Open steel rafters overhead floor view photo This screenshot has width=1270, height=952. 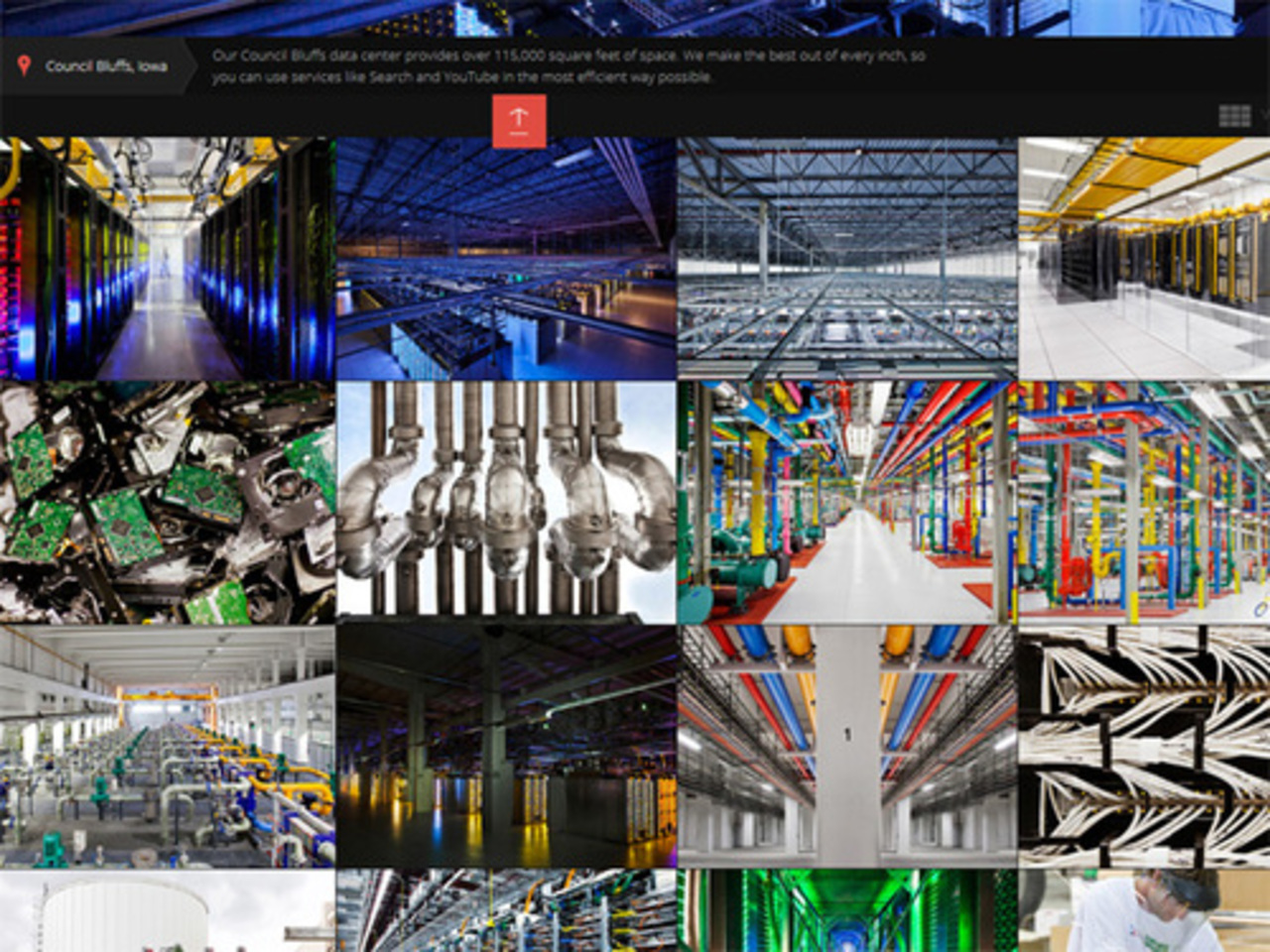(847, 258)
